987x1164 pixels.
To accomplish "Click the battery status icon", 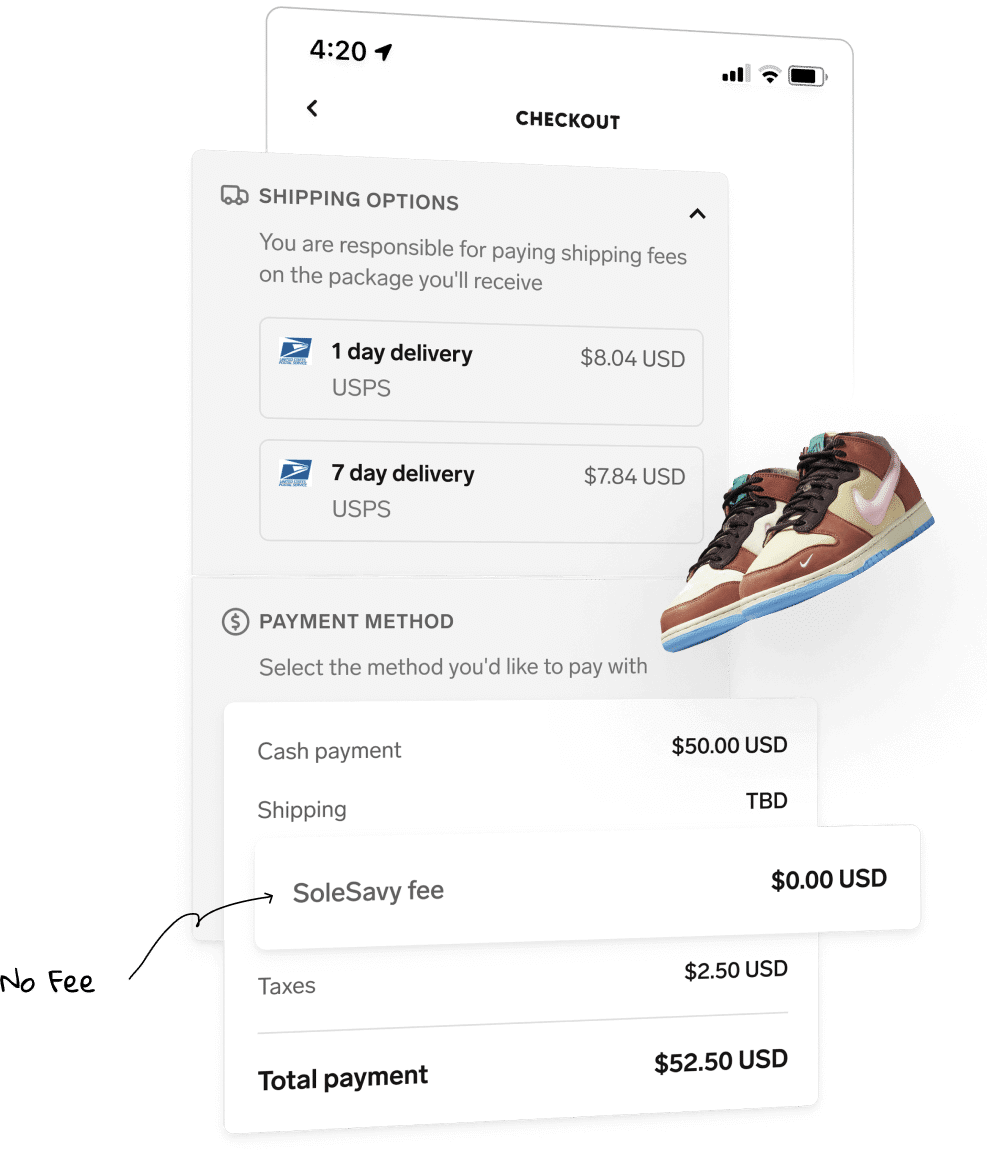I will click(807, 76).
